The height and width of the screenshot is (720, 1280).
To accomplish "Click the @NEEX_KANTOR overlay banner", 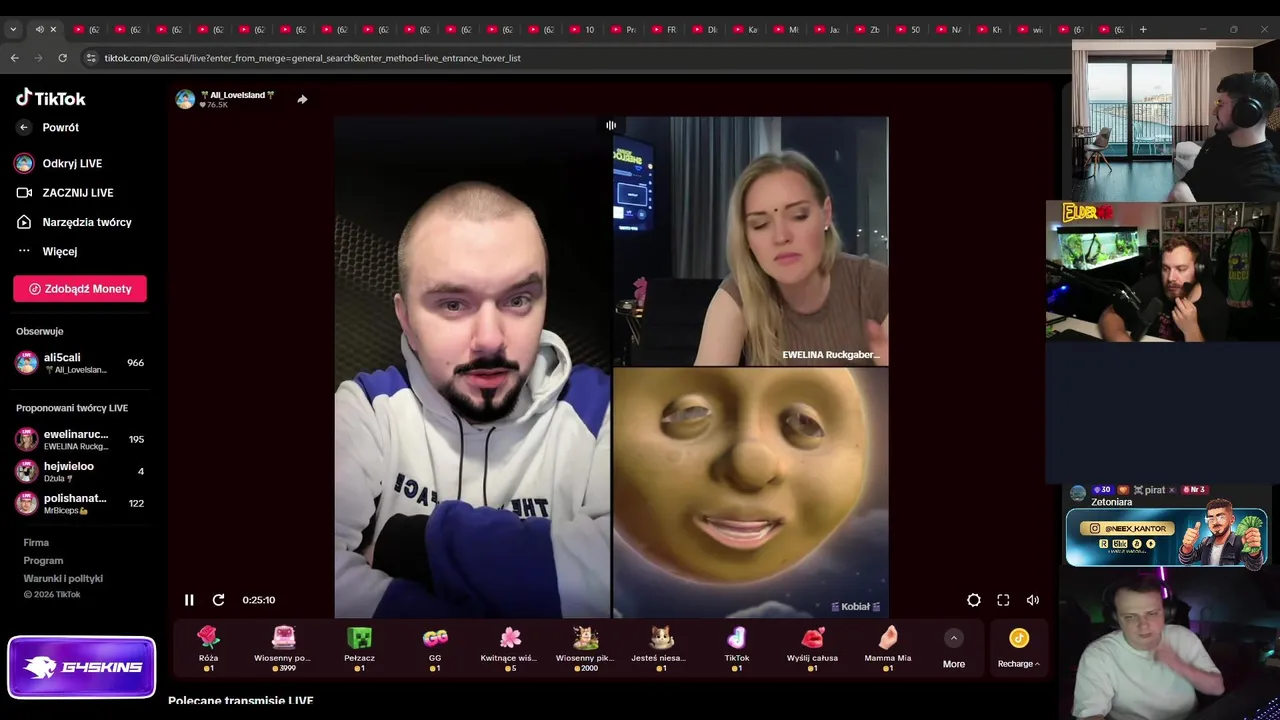I will 1166,537.
